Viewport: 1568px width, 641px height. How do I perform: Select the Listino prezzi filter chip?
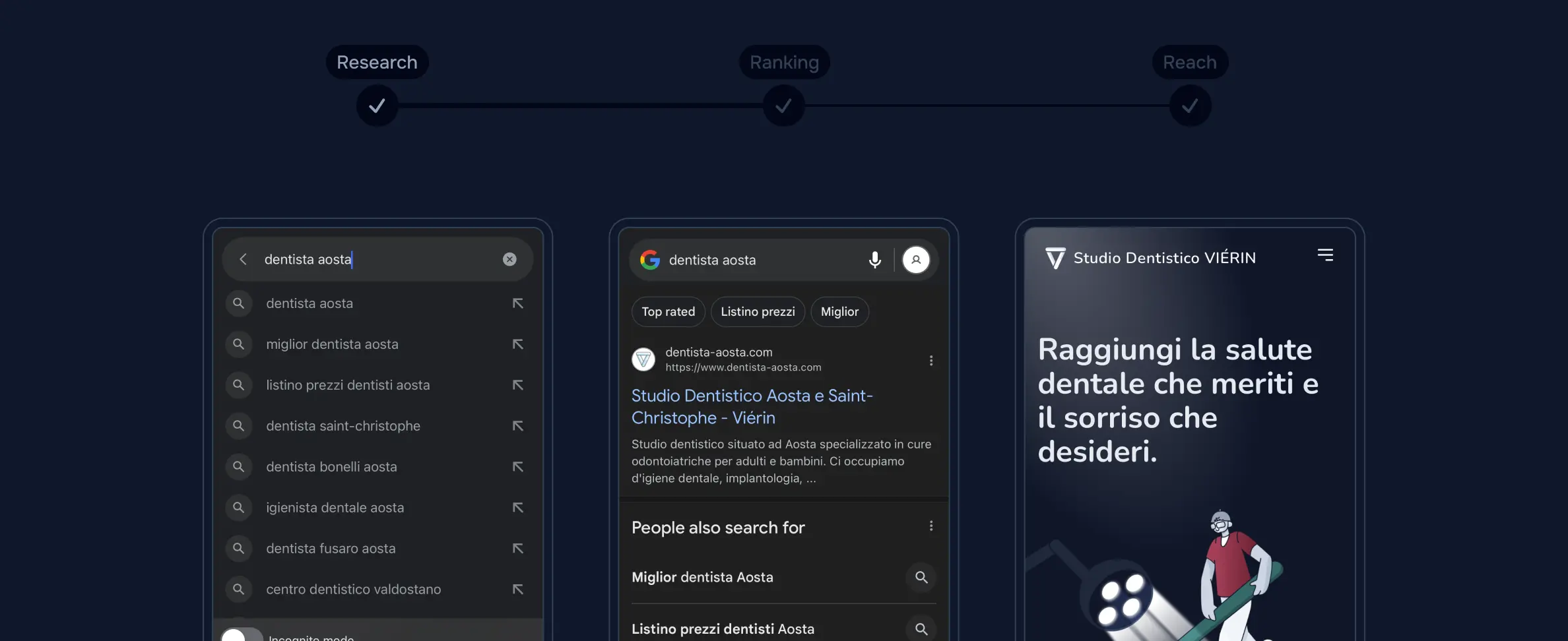[x=758, y=311]
